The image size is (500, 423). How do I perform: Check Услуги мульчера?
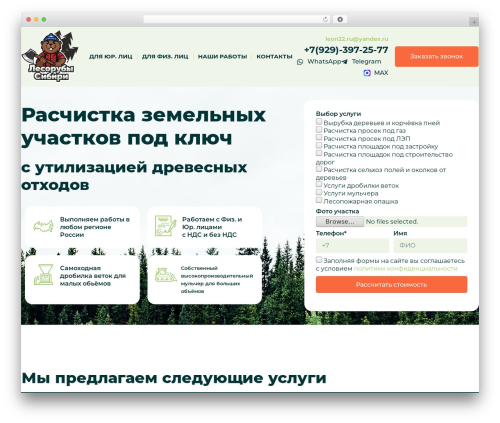(319, 192)
